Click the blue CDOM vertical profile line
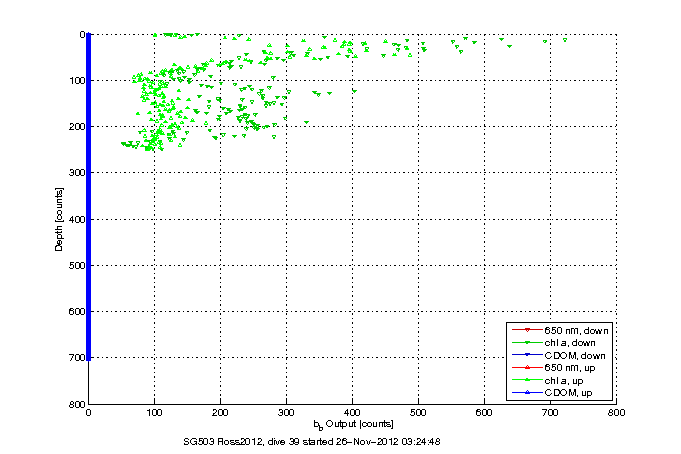681x454 pixels. point(89,196)
